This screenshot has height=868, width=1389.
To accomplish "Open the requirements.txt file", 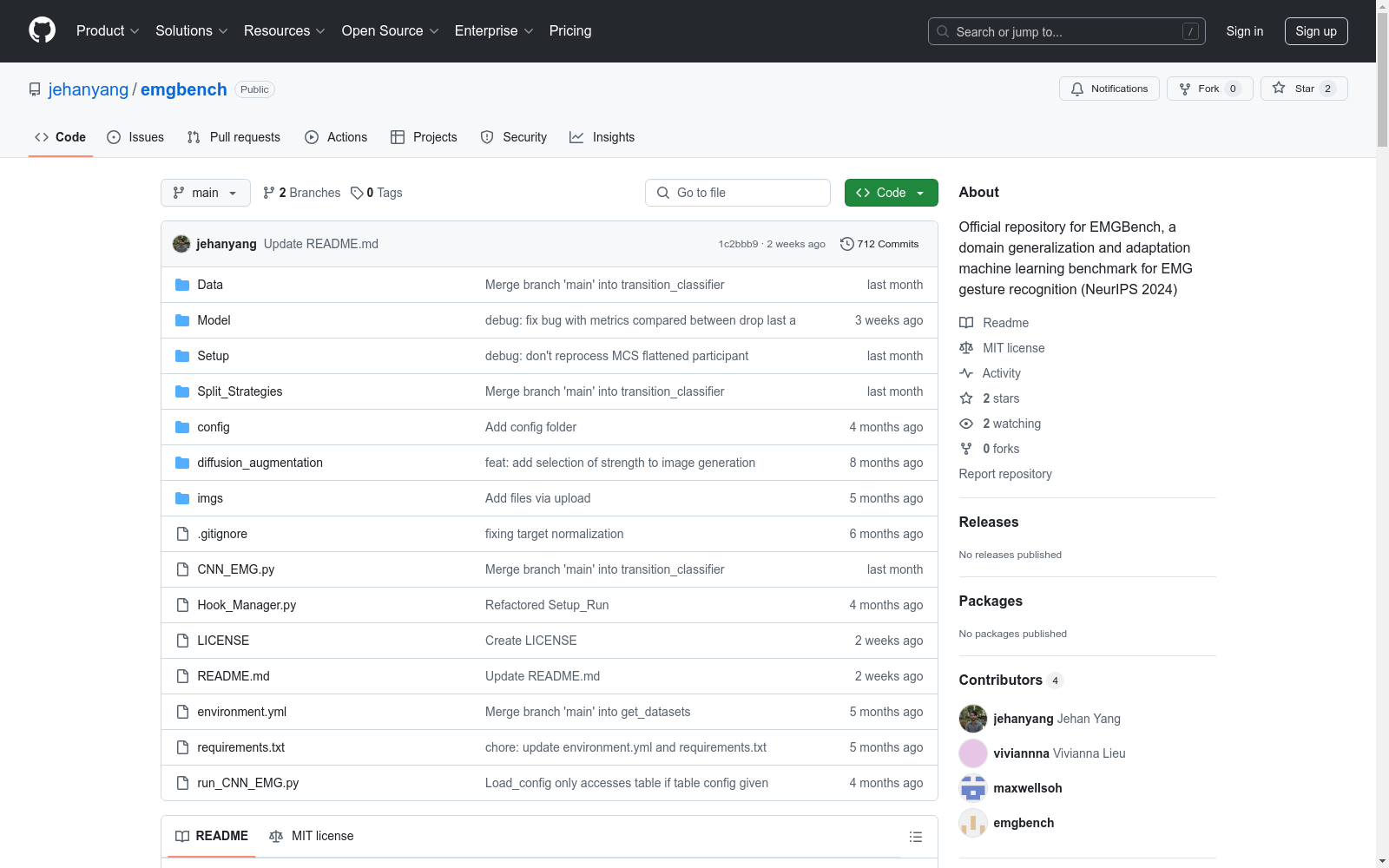I will [241, 747].
